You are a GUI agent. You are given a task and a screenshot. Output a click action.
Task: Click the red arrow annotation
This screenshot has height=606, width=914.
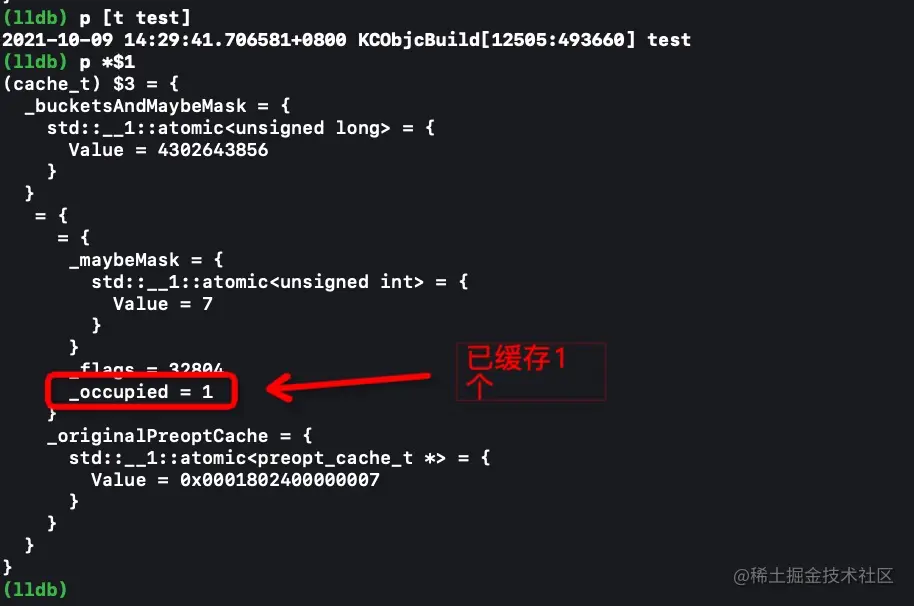click(349, 385)
